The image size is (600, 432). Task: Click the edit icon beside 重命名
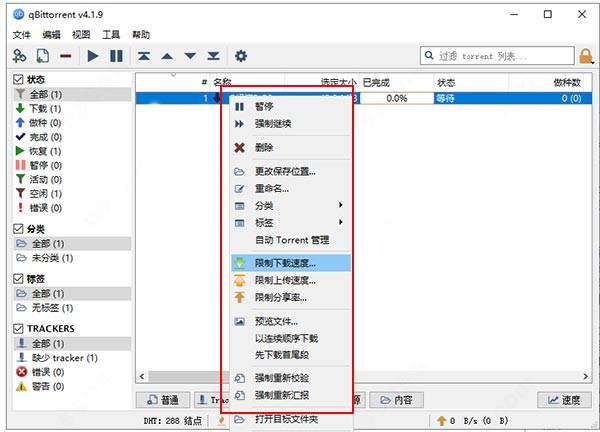click(240, 188)
